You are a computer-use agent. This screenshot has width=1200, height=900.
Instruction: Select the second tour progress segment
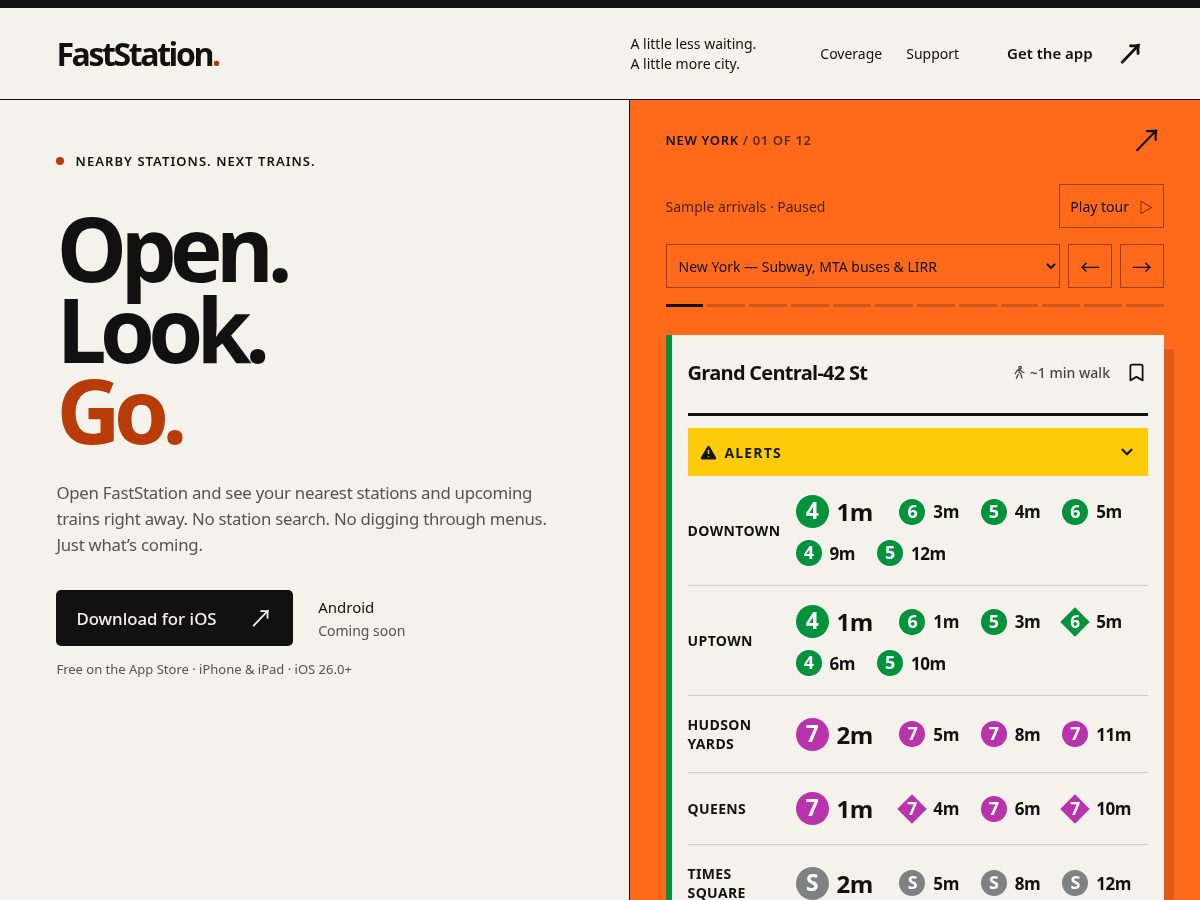[x=726, y=305]
